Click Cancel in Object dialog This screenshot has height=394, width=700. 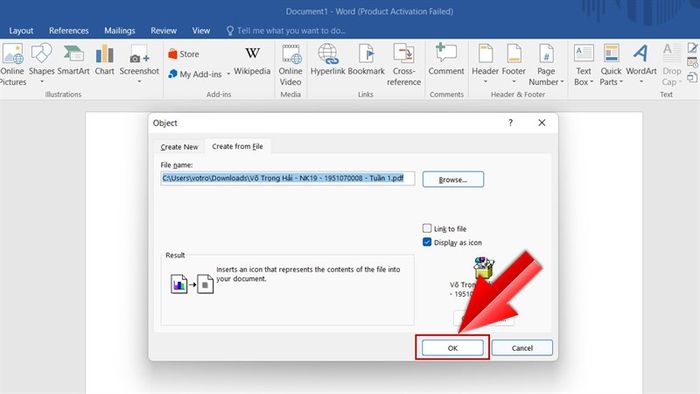522,348
